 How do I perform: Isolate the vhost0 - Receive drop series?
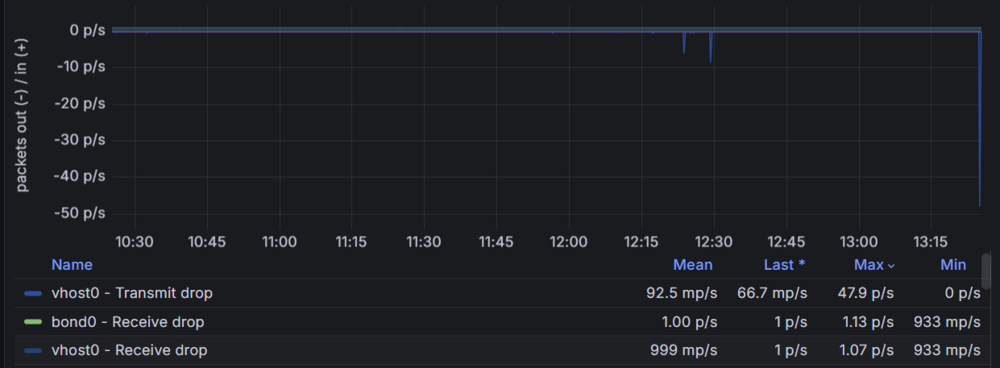click(x=129, y=350)
